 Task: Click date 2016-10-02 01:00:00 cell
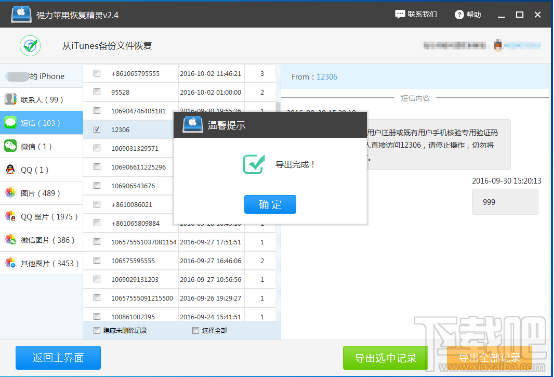click(211, 92)
